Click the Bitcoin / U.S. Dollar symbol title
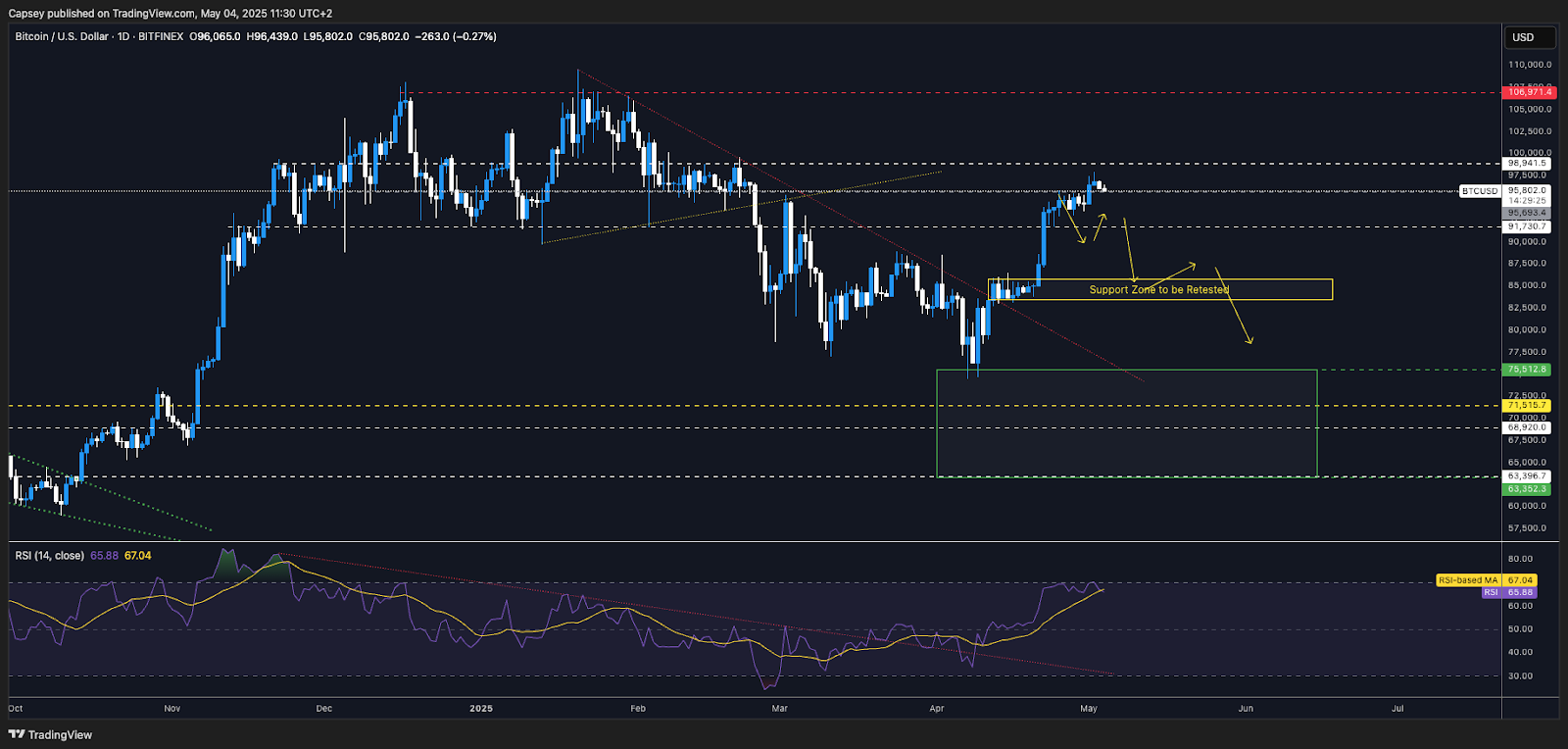 tap(62, 36)
